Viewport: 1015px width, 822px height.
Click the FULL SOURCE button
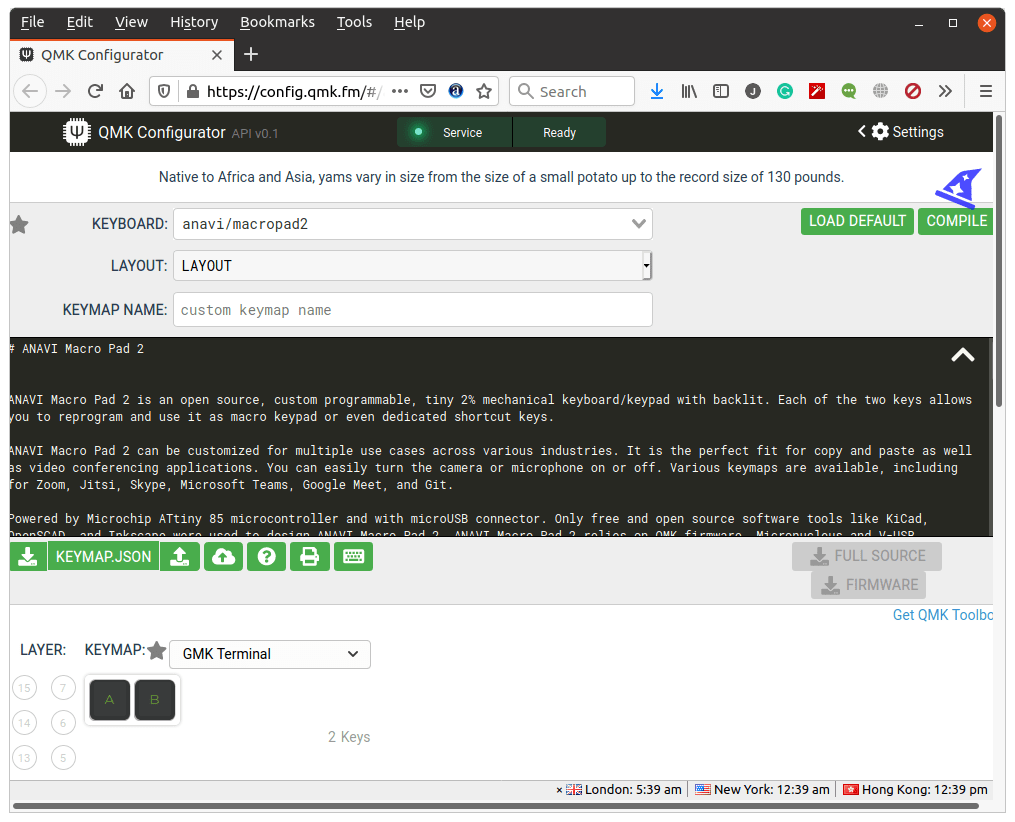tap(867, 556)
